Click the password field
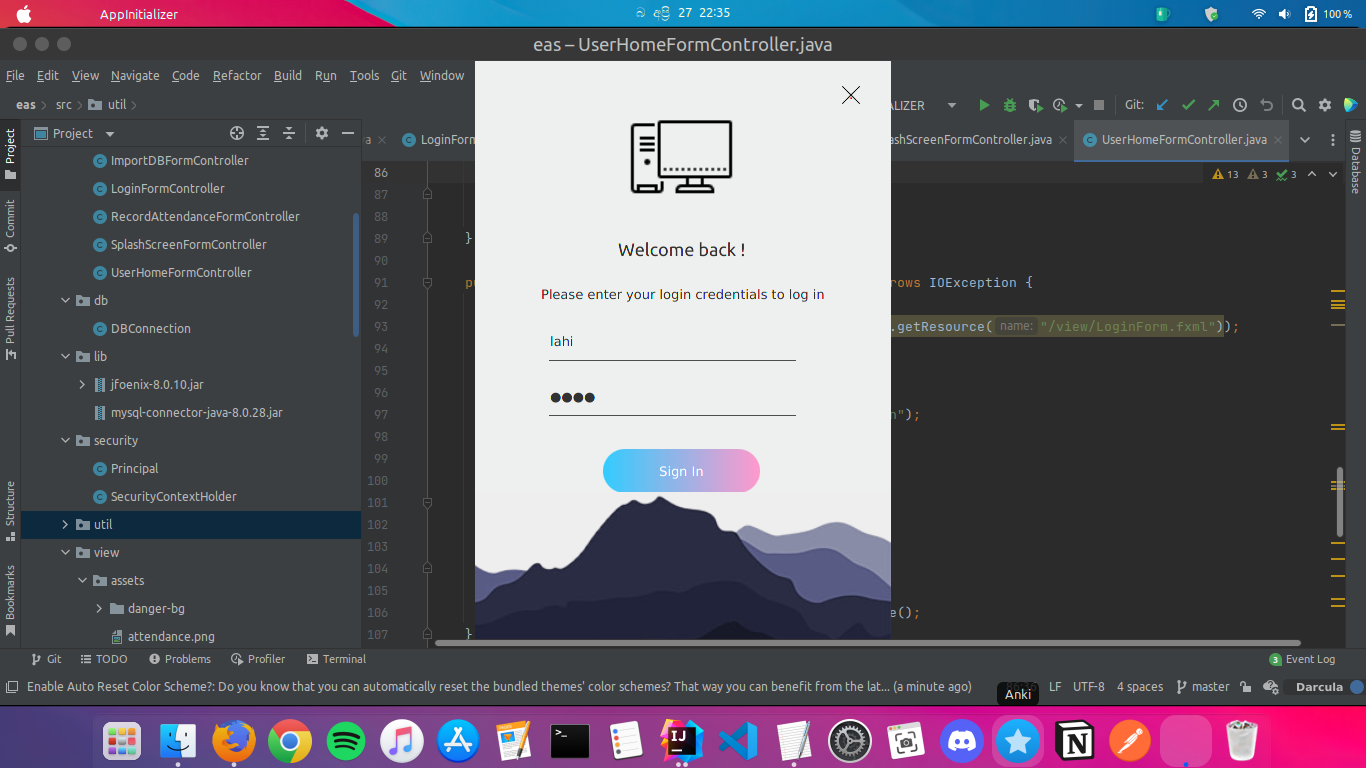The width and height of the screenshot is (1366, 768). pyautogui.click(x=672, y=398)
